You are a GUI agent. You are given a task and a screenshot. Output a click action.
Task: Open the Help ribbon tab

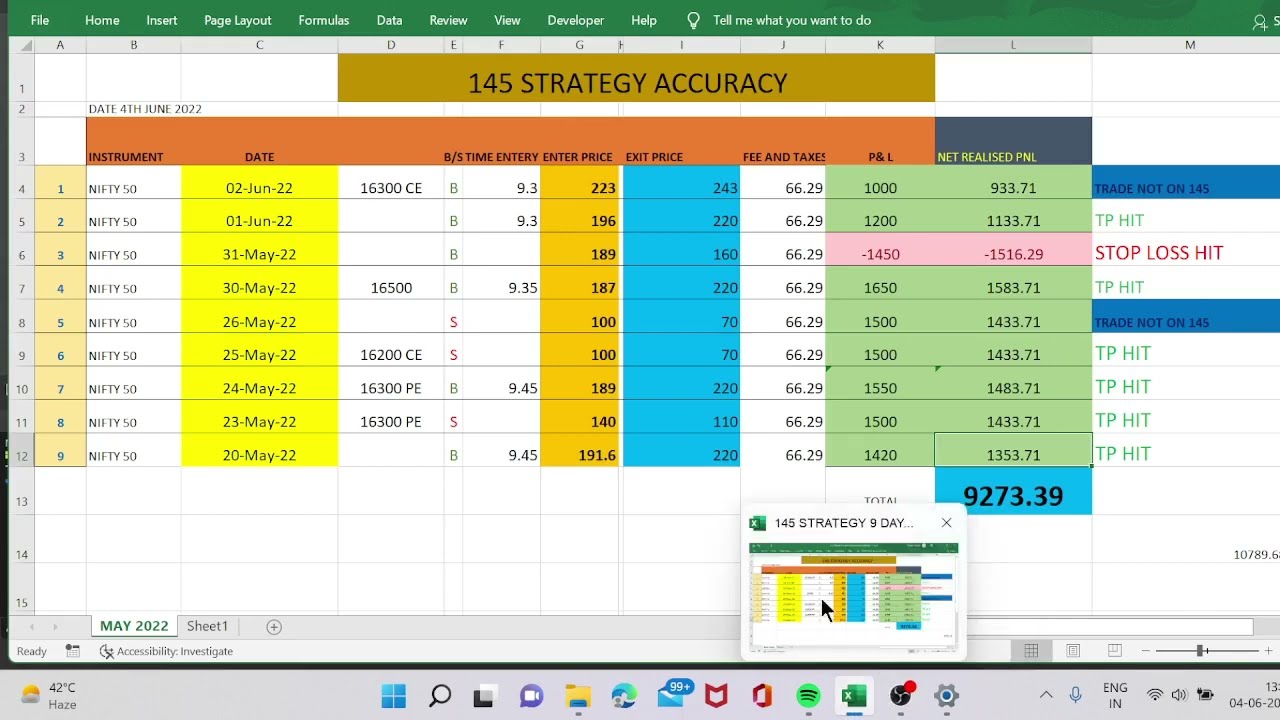(x=644, y=20)
